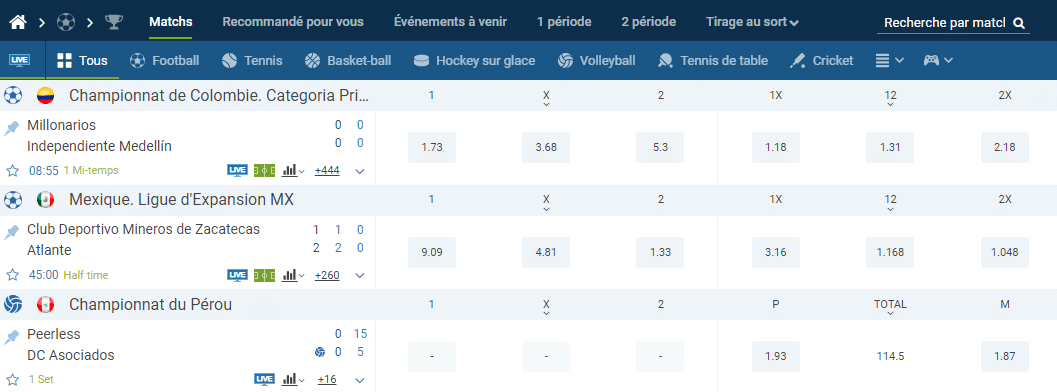The height and width of the screenshot is (392, 1057).
Task: Select odds 9.09 for Mineros win
Action: point(432,252)
